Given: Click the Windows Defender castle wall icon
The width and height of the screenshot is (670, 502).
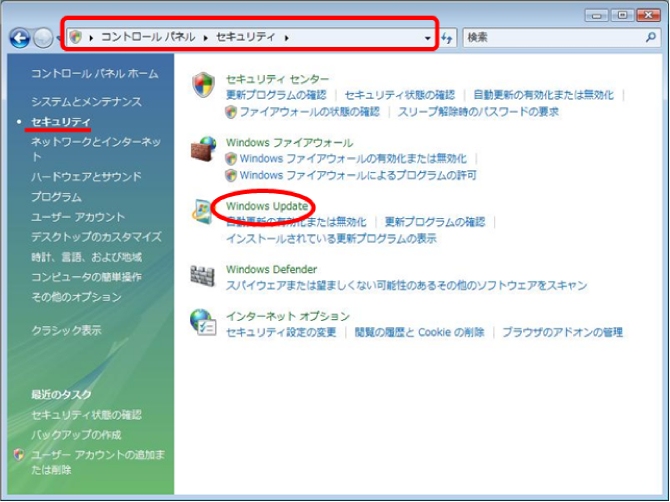Looking at the screenshot, I should (203, 276).
